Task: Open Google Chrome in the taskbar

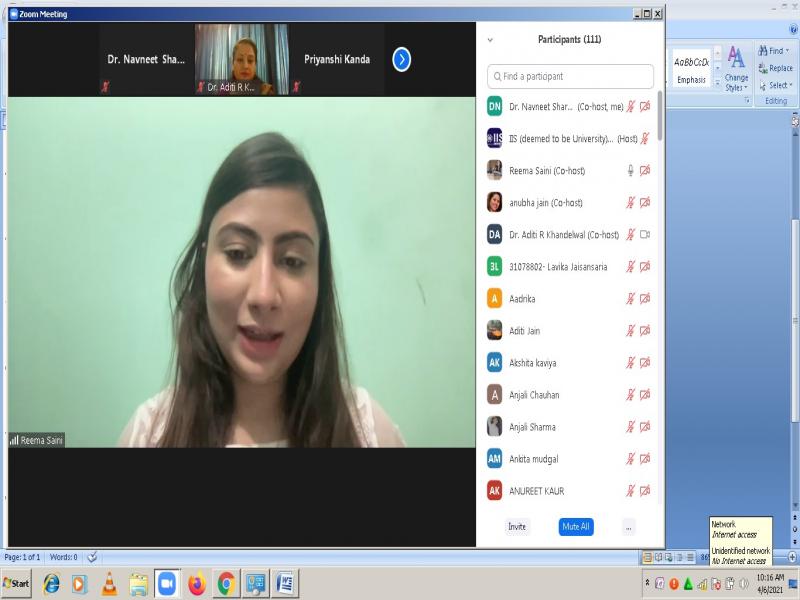Action: tap(226, 583)
